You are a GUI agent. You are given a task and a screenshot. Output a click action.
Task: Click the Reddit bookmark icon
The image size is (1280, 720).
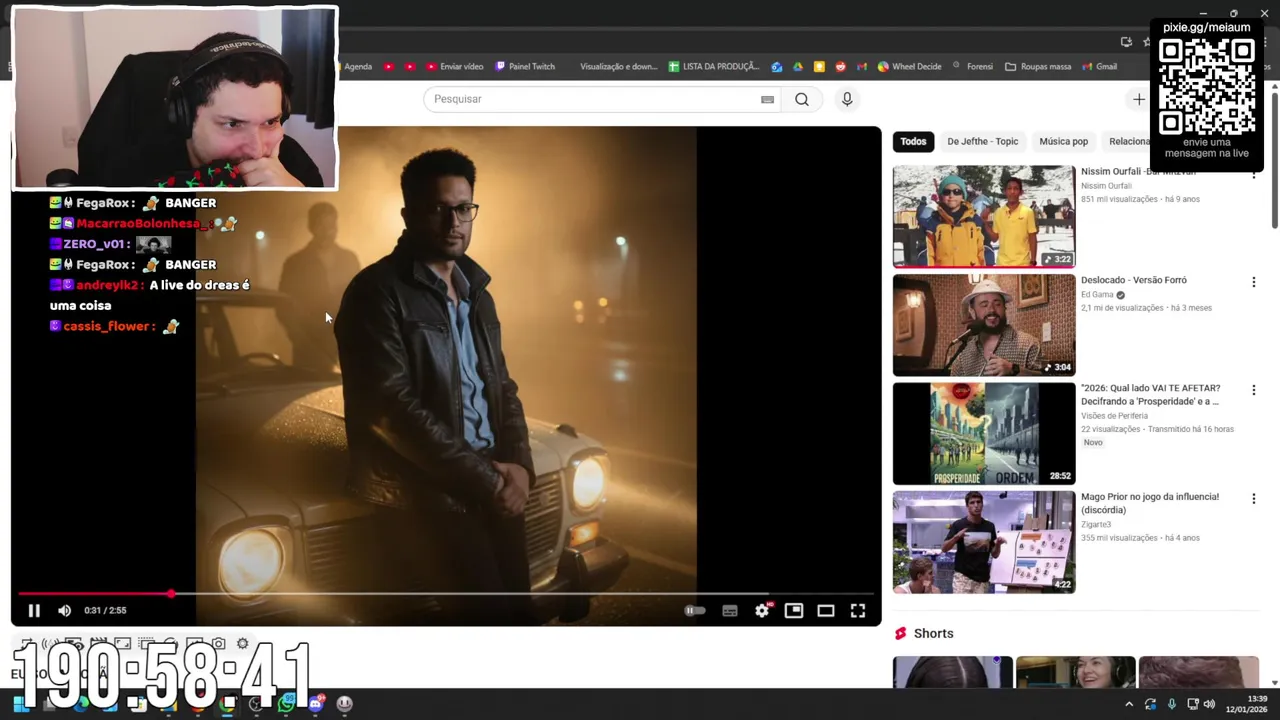click(840, 67)
